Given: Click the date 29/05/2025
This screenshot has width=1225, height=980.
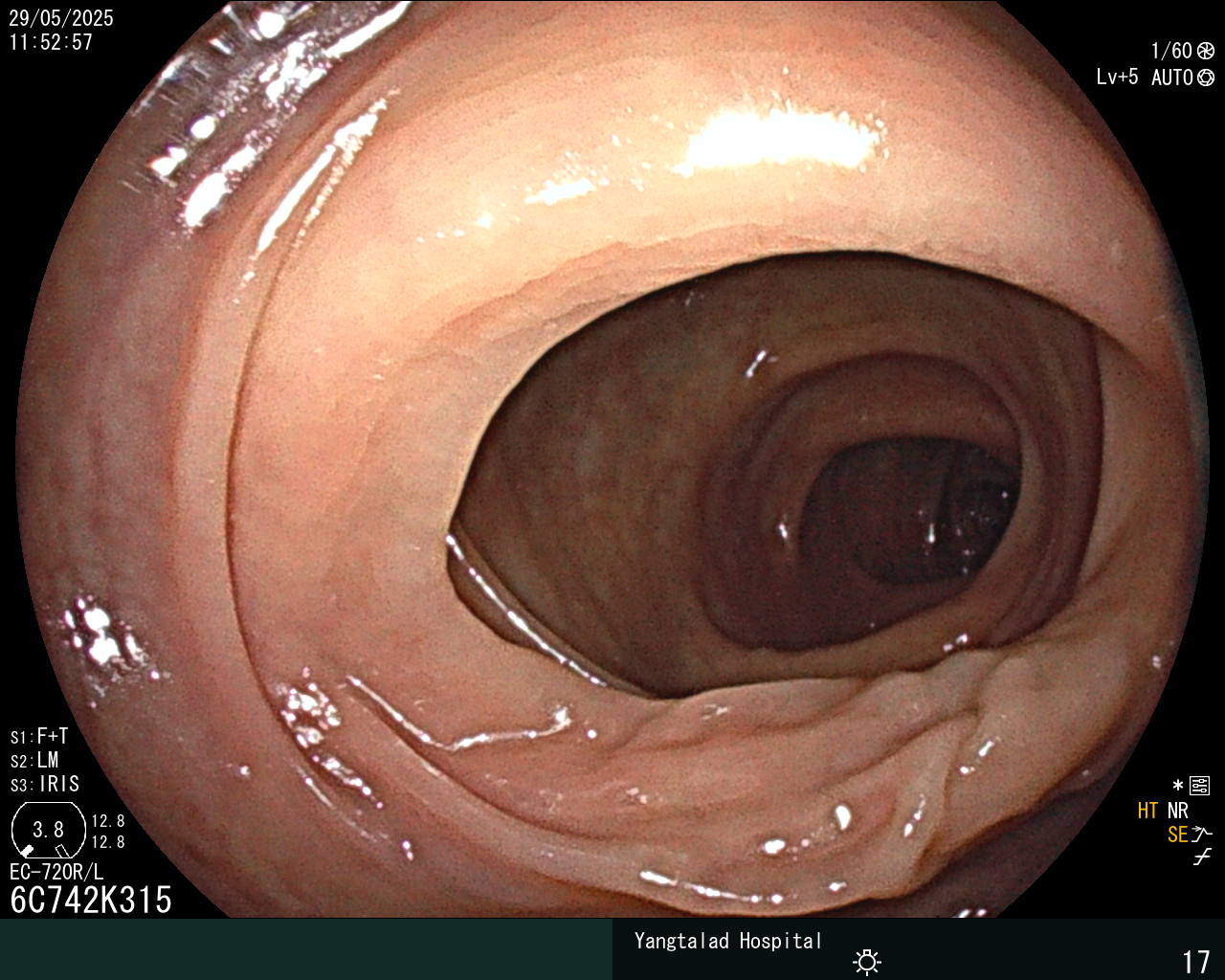Looking at the screenshot, I should pyautogui.click(x=61, y=18).
